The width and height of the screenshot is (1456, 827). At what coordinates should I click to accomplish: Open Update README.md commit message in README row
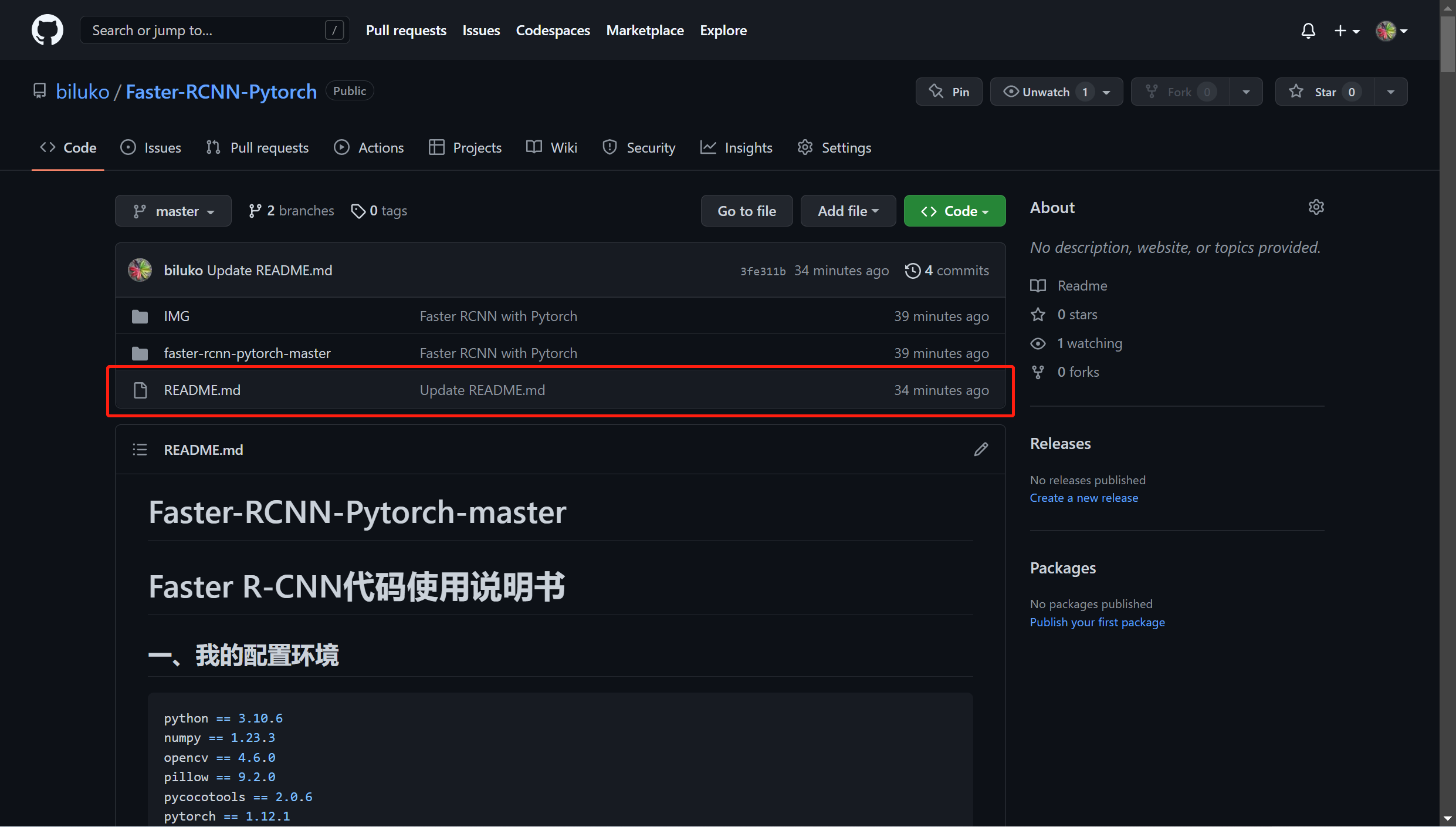pyautogui.click(x=482, y=390)
